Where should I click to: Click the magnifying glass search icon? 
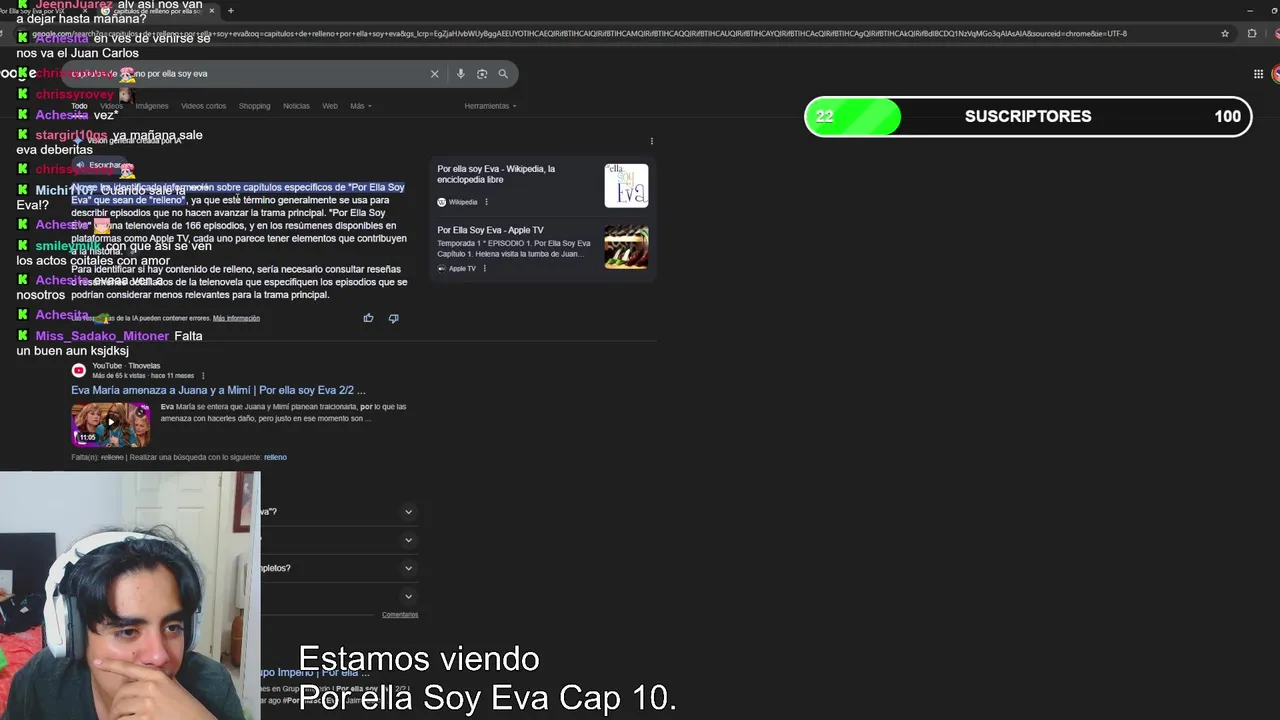point(503,74)
